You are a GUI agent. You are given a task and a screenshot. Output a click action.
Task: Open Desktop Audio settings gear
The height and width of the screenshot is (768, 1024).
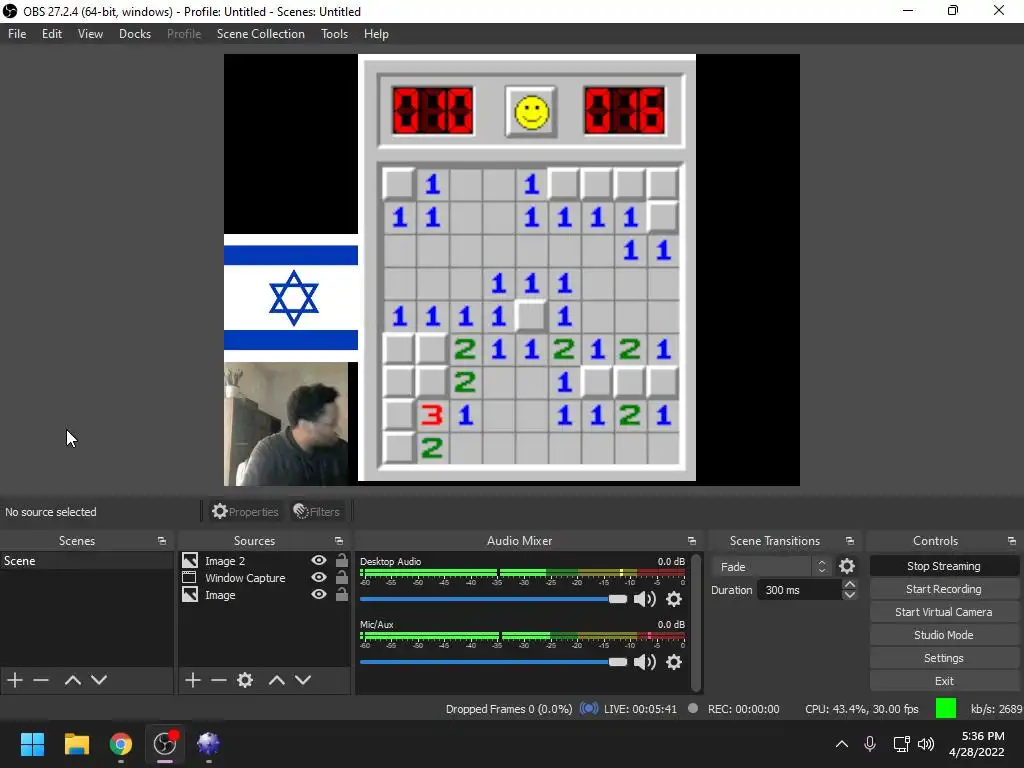(x=674, y=599)
